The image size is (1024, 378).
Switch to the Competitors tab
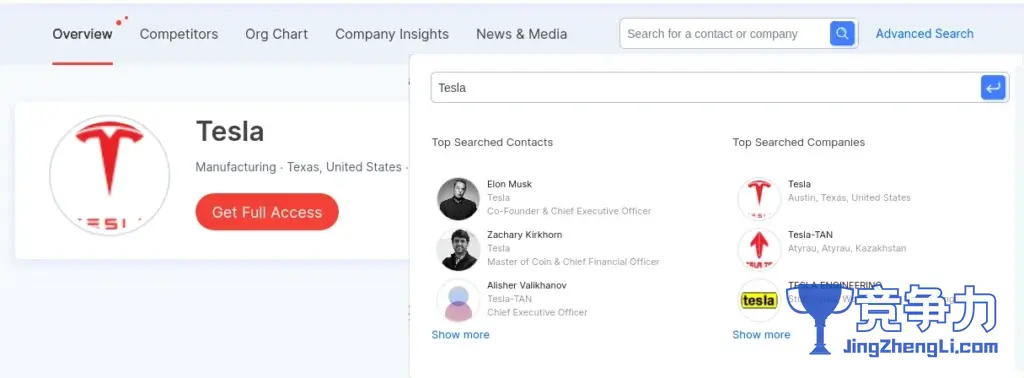179,34
